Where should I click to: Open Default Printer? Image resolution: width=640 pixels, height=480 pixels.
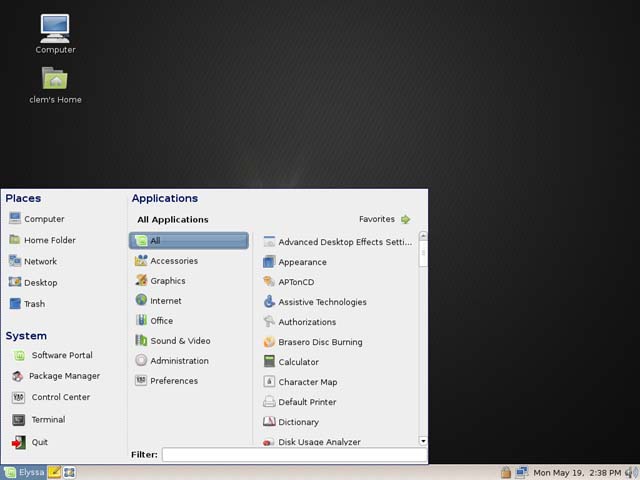(300, 402)
